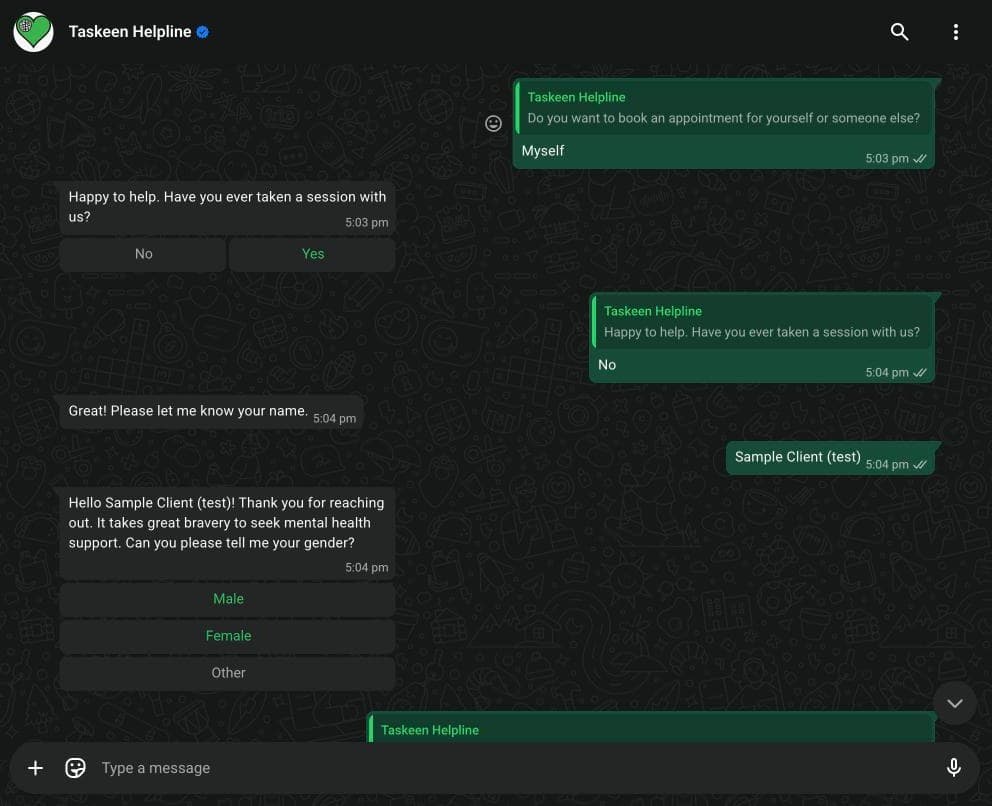Screen dimensions: 992x806
Task: Open Taskeen Helpline contact name in header
Action: click(130, 32)
